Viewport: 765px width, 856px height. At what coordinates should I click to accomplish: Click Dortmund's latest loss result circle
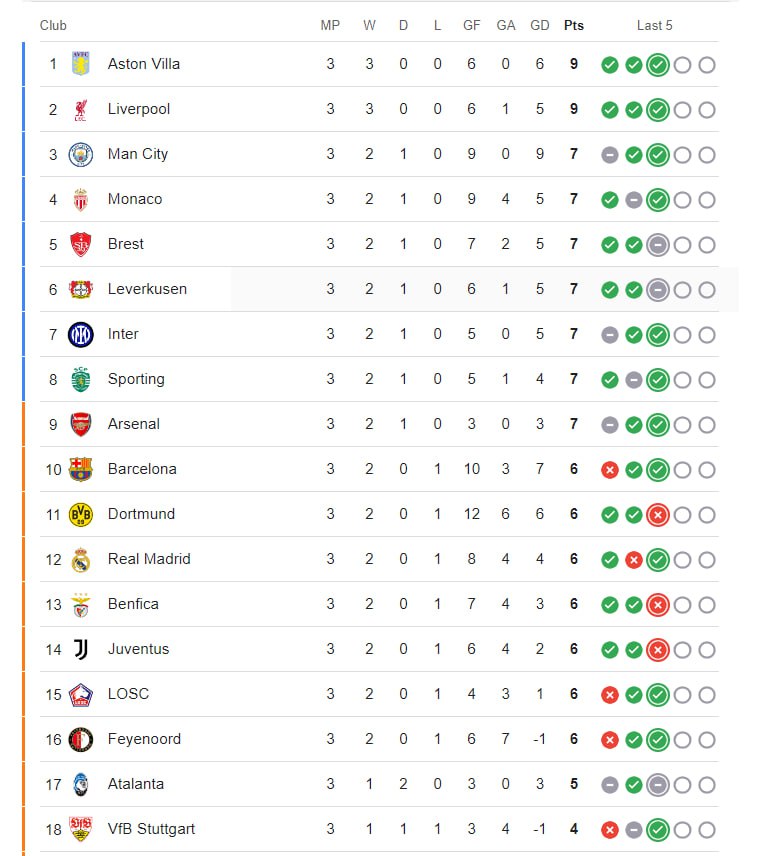[658, 515]
